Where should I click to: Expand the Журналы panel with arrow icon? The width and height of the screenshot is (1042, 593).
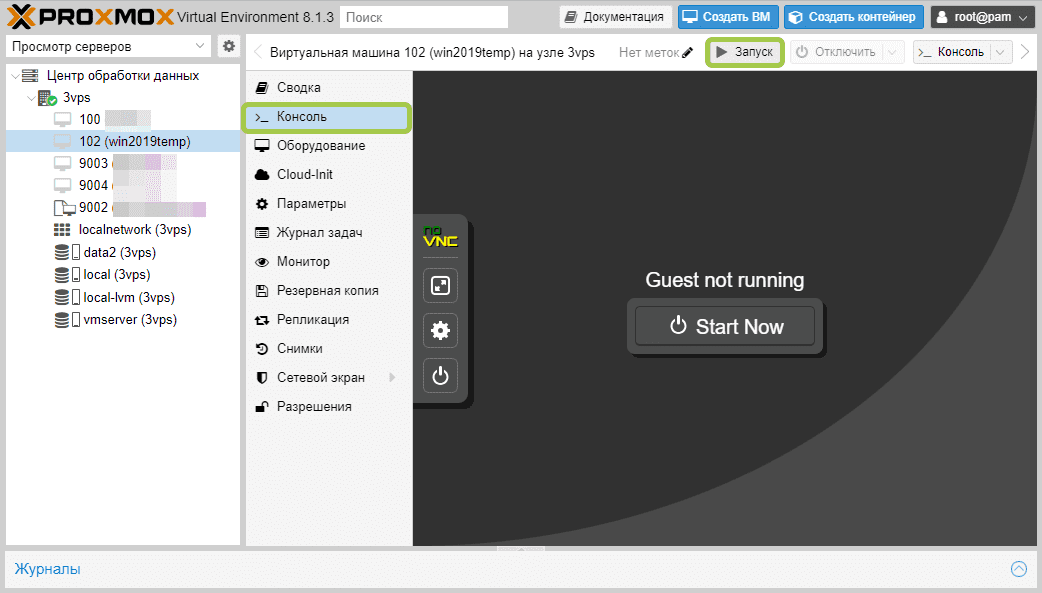tap(1019, 569)
